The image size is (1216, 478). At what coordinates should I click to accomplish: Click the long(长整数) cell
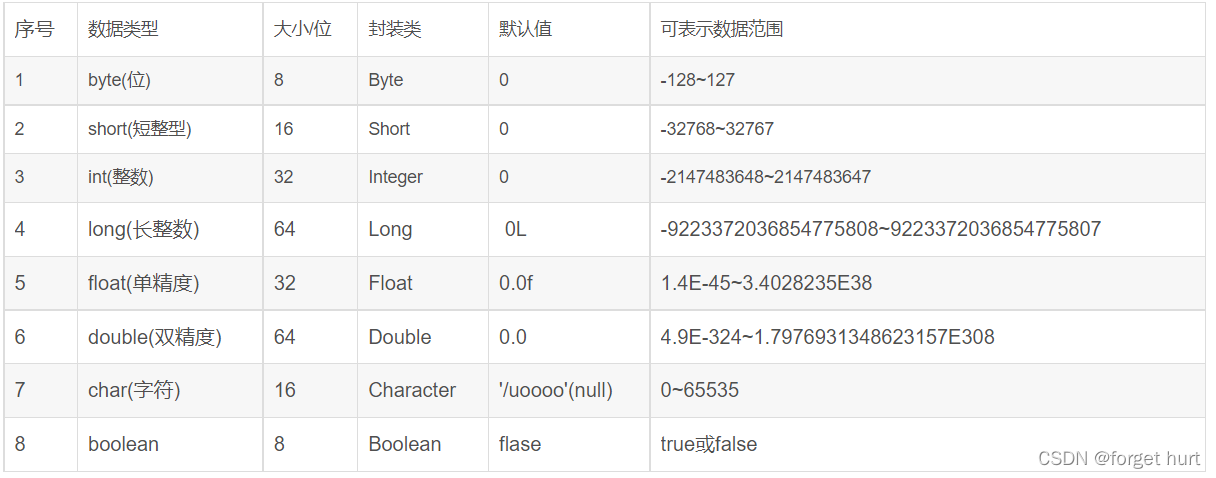coord(170,229)
